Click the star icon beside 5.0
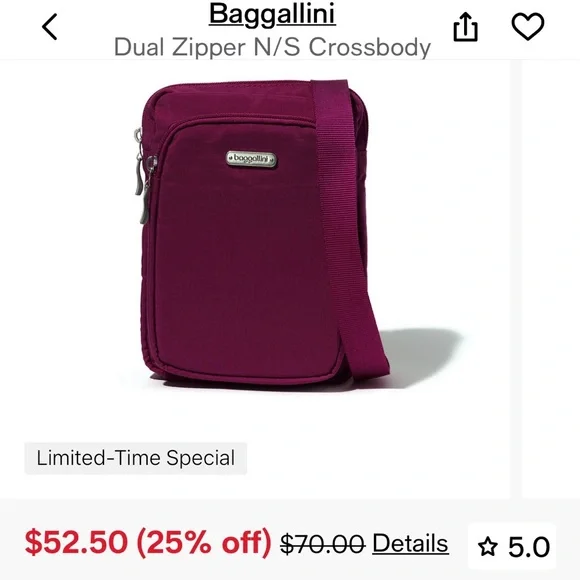The width and height of the screenshot is (580, 580). tap(488, 547)
